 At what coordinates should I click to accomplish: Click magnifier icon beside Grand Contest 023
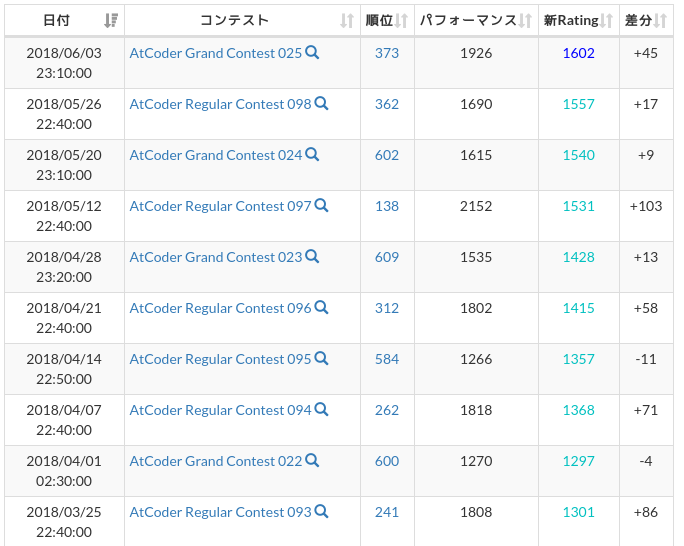coord(312,257)
